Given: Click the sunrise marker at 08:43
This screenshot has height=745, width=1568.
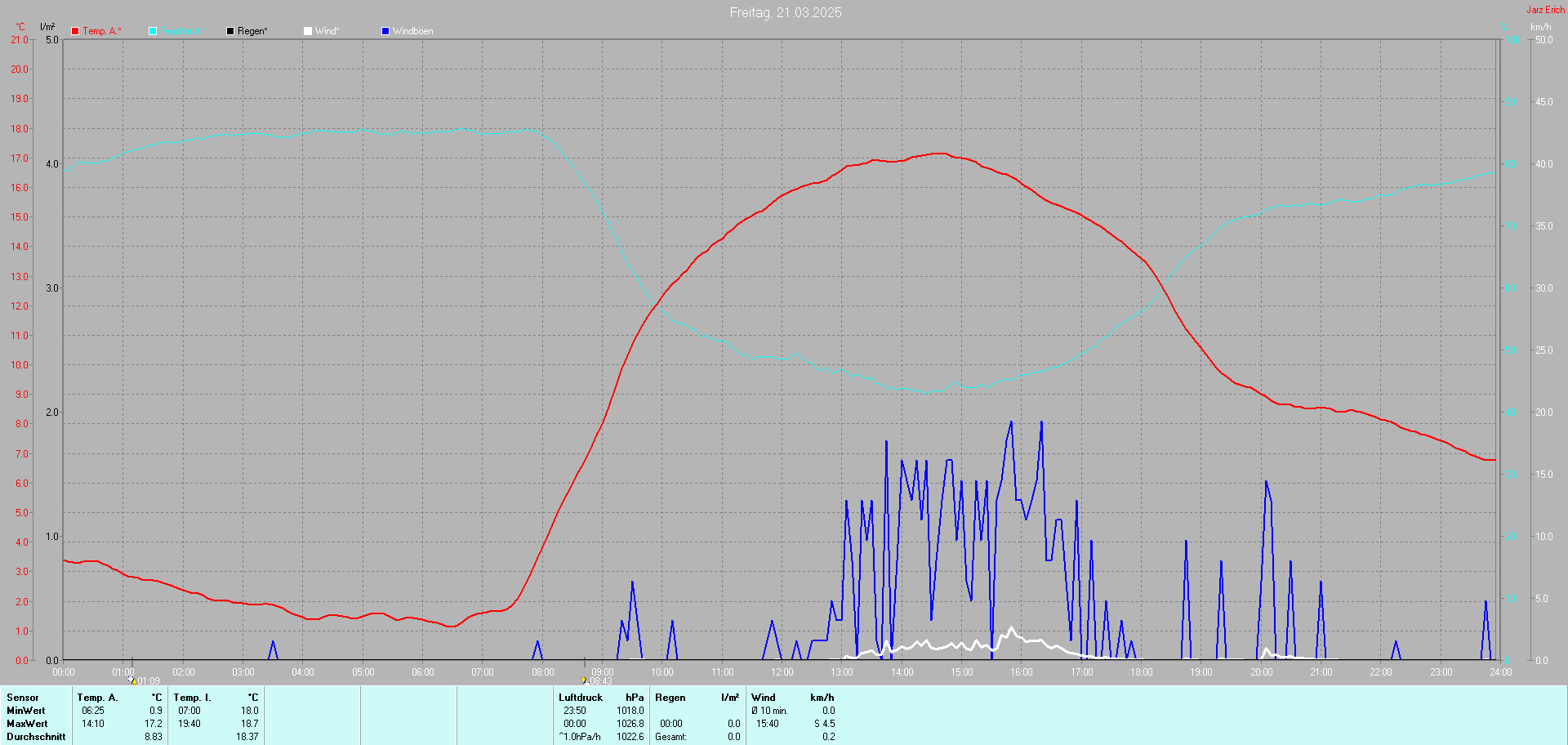Looking at the screenshot, I should tap(584, 680).
